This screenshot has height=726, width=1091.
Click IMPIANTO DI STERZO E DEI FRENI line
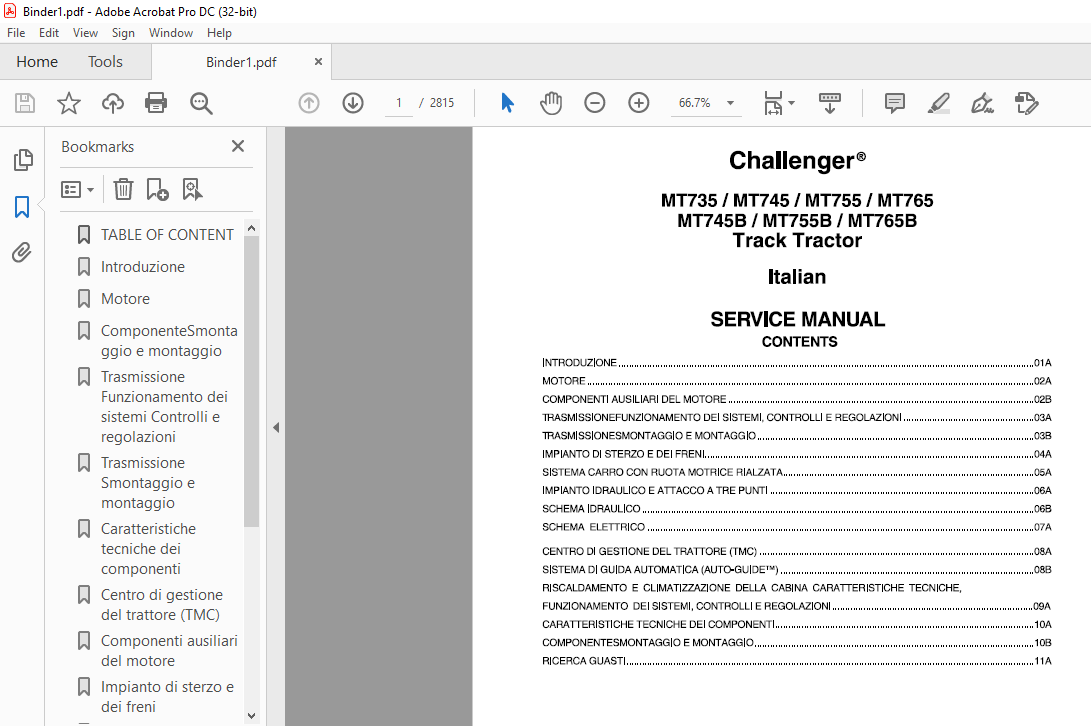point(797,454)
